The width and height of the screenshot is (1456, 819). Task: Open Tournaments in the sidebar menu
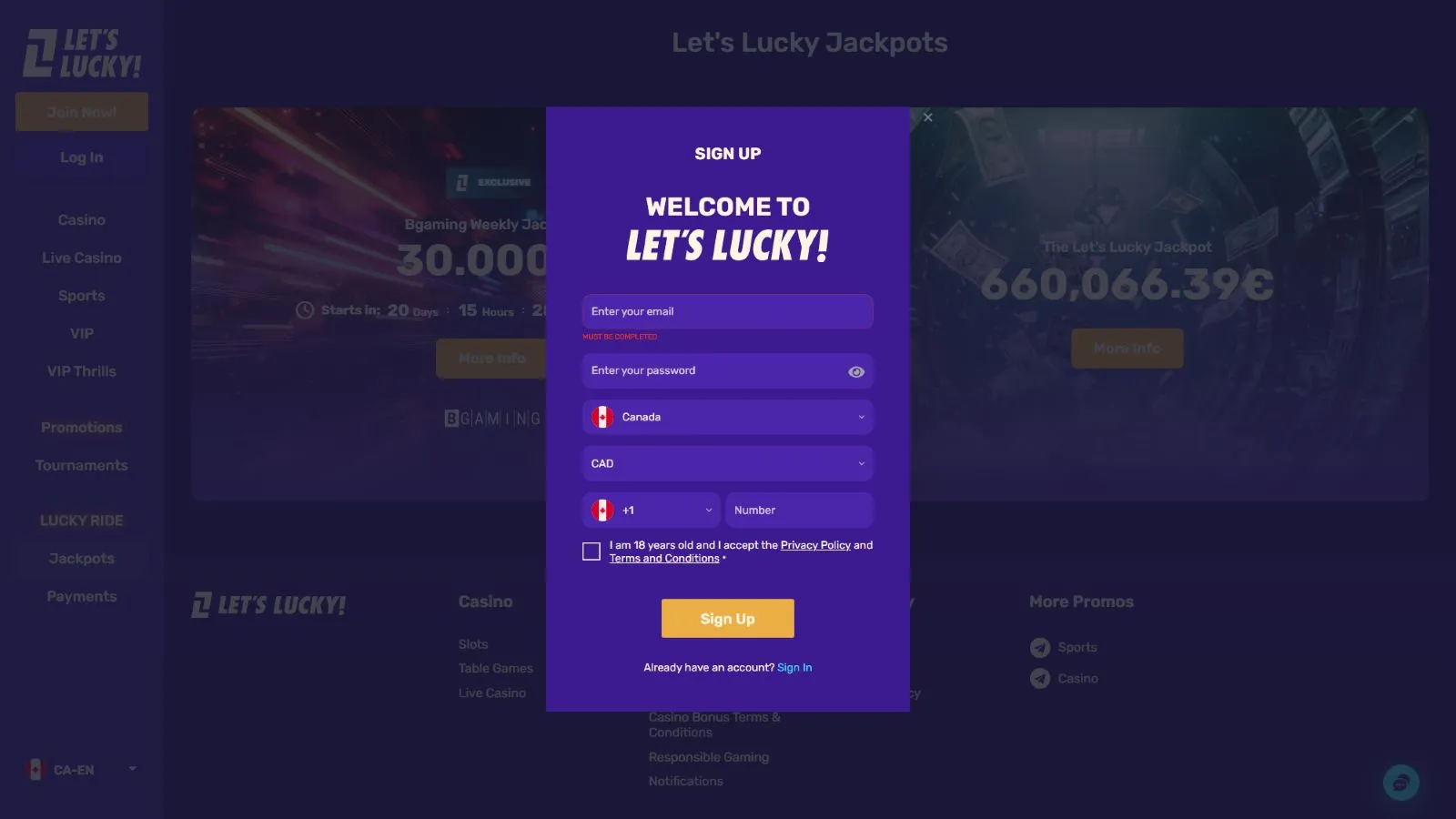click(82, 465)
